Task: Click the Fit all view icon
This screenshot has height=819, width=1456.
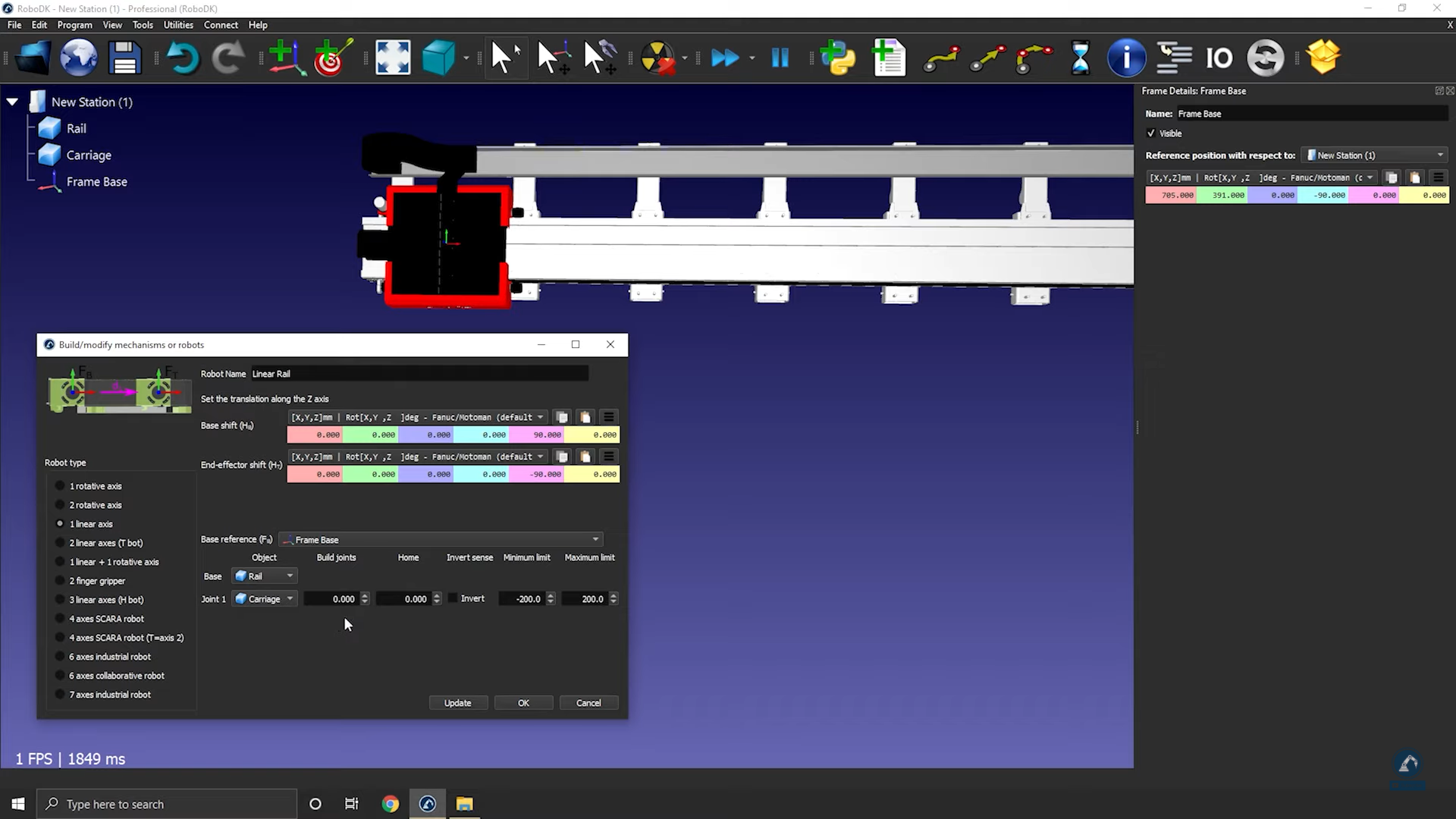Action: pyautogui.click(x=393, y=58)
